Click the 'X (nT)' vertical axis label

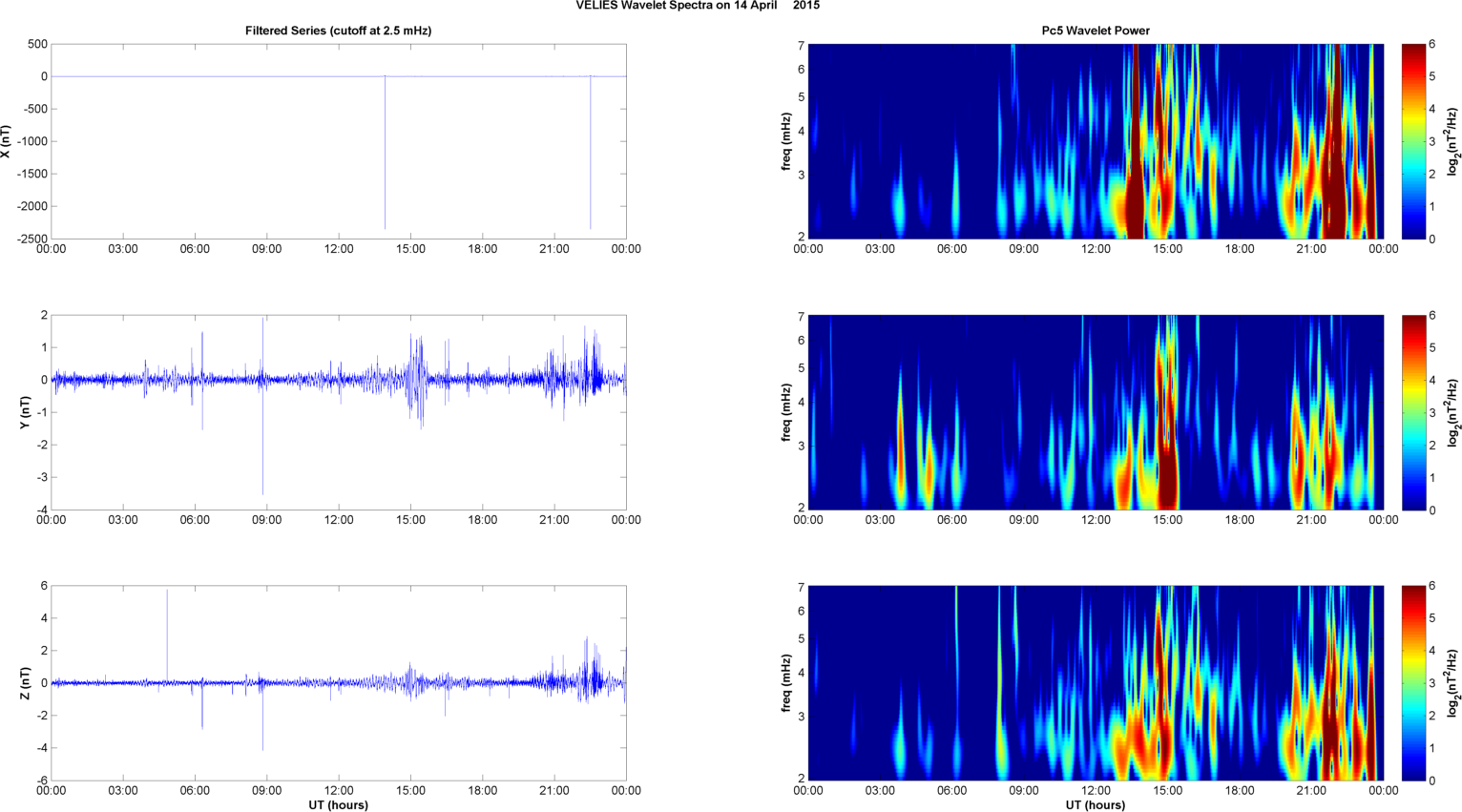[x=6, y=141]
